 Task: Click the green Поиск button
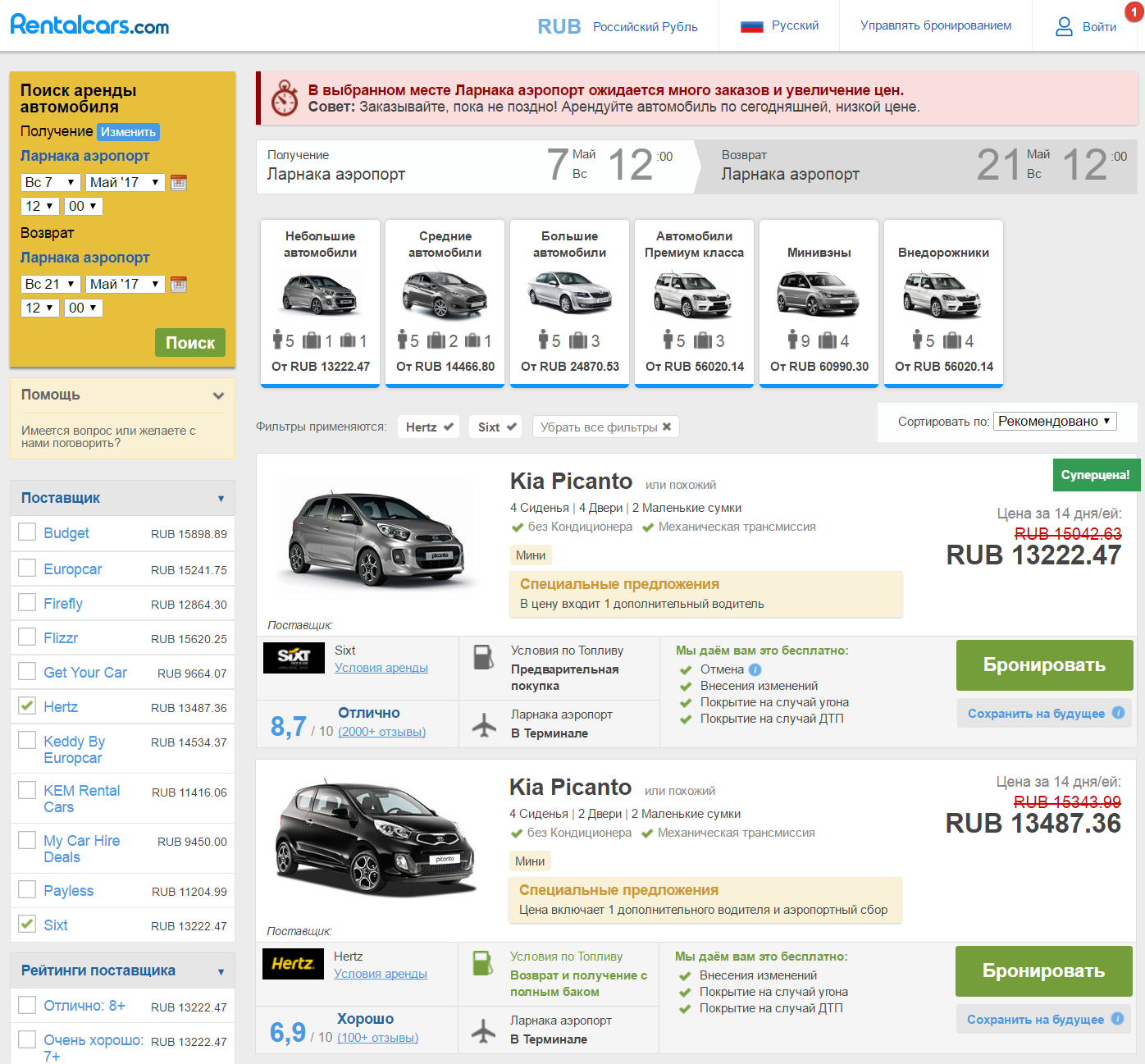pos(190,343)
